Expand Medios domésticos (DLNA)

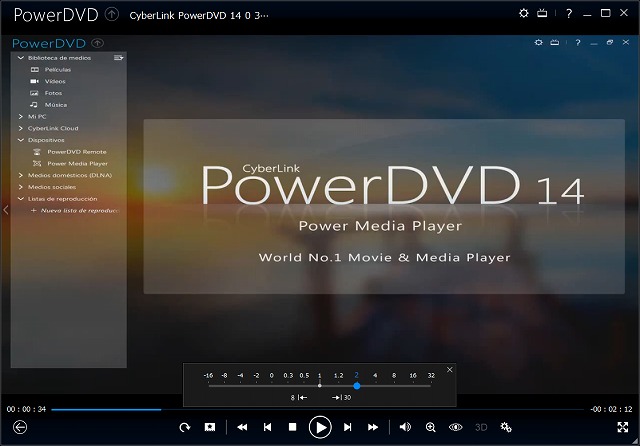pos(20,175)
